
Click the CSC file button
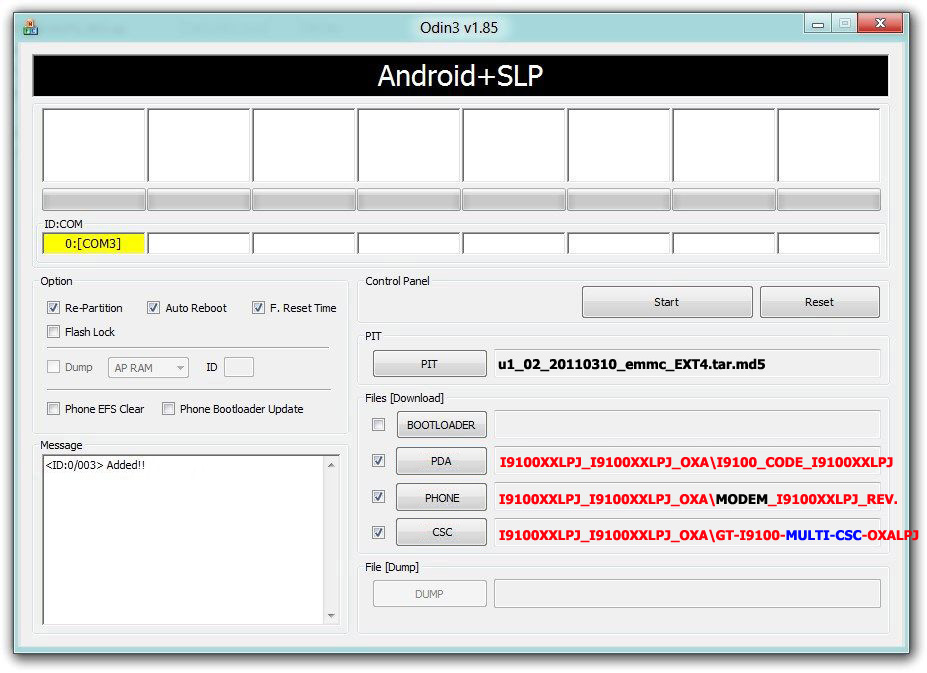(x=441, y=532)
